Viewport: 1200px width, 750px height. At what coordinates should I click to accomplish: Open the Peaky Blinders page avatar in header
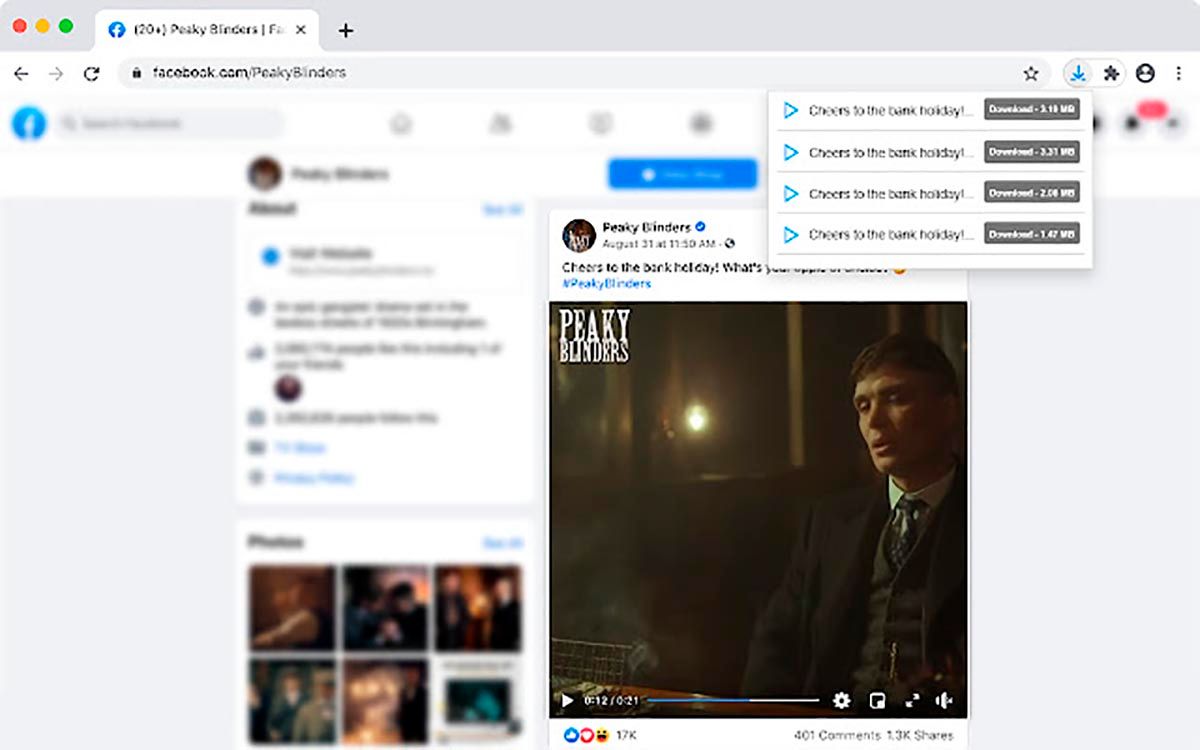(265, 174)
